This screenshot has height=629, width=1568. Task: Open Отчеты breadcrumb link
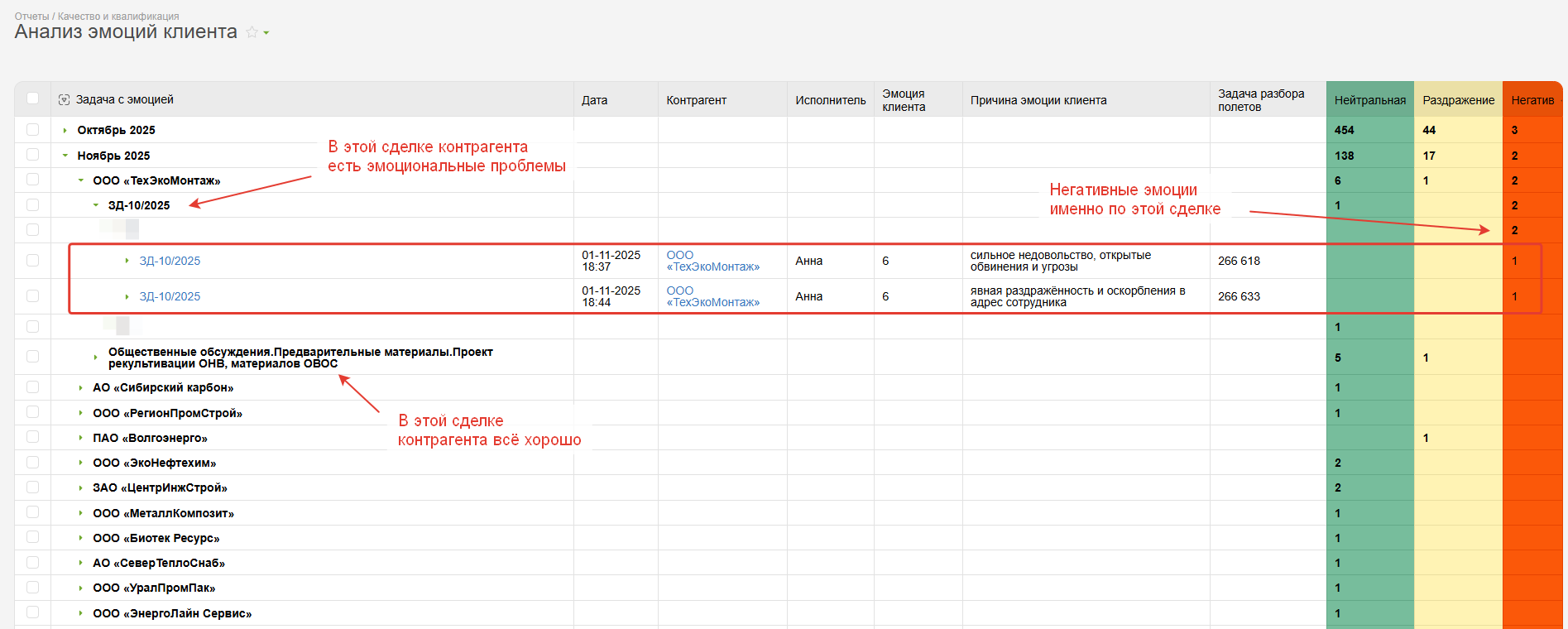tap(31, 17)
